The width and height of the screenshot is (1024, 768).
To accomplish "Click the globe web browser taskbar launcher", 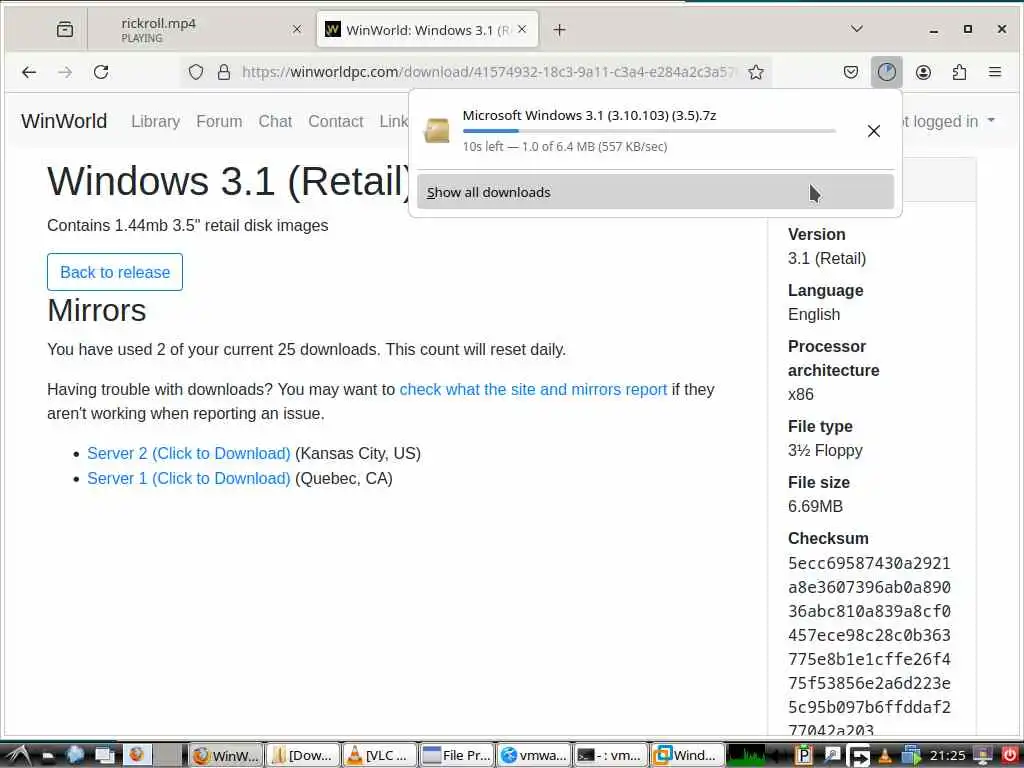I will pos(75,755).
